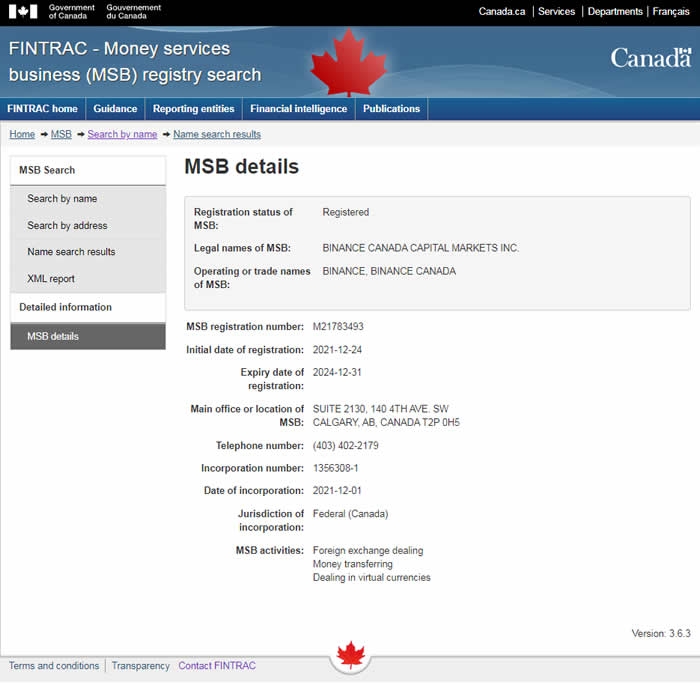Open the Canada.ca link
Viewport: 700px width, 683px height.
point(502,12)
